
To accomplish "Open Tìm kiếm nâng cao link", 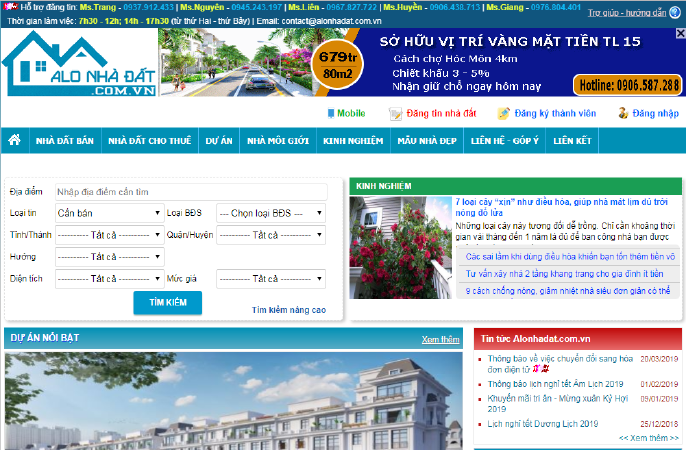I will point(289,310).
